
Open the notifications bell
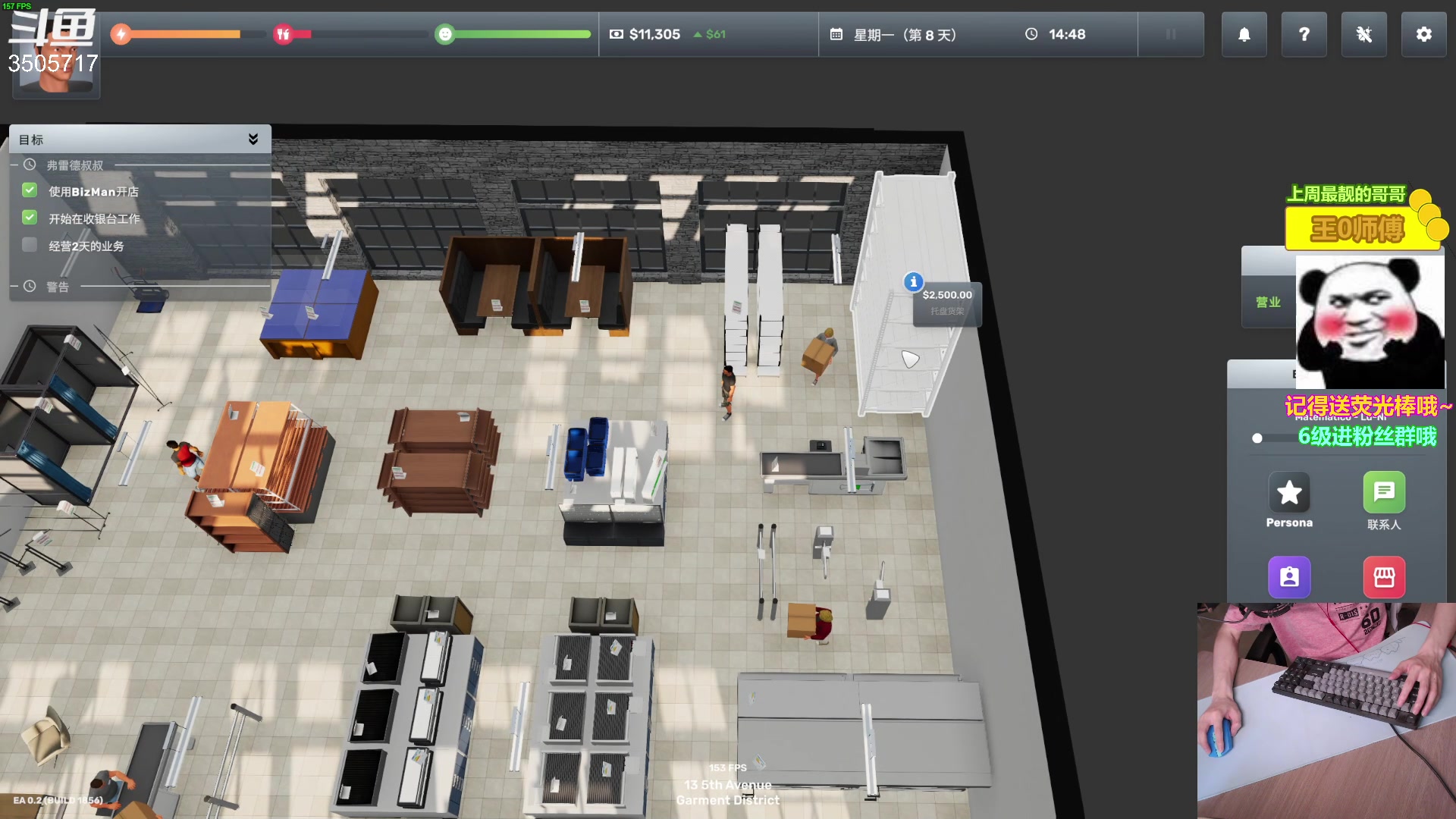1244,34
